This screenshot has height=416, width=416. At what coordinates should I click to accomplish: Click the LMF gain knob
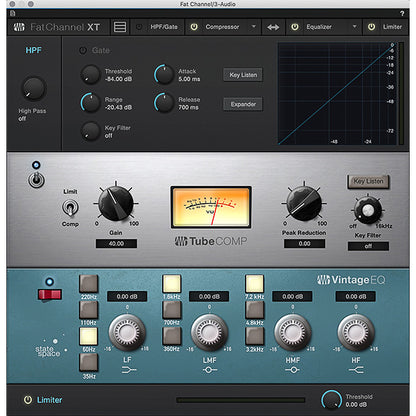coord(209,332)
